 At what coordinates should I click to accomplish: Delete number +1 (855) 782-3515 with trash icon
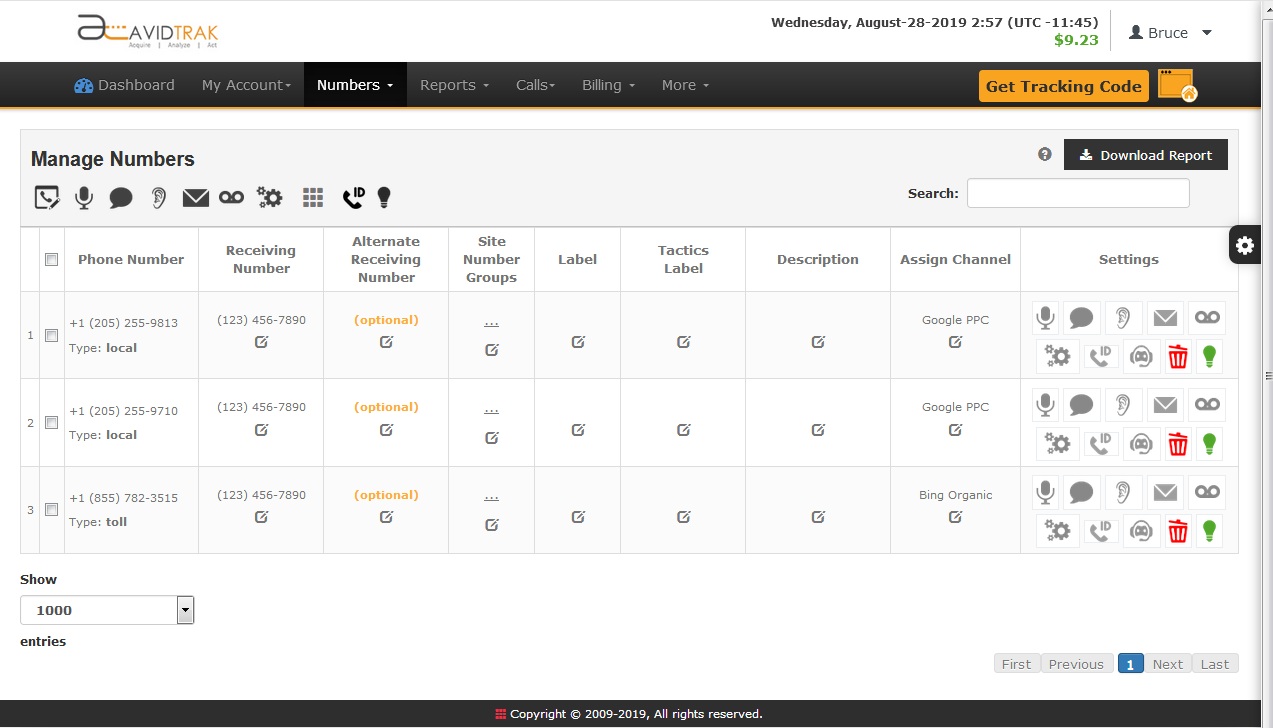tap(1178, 531)
